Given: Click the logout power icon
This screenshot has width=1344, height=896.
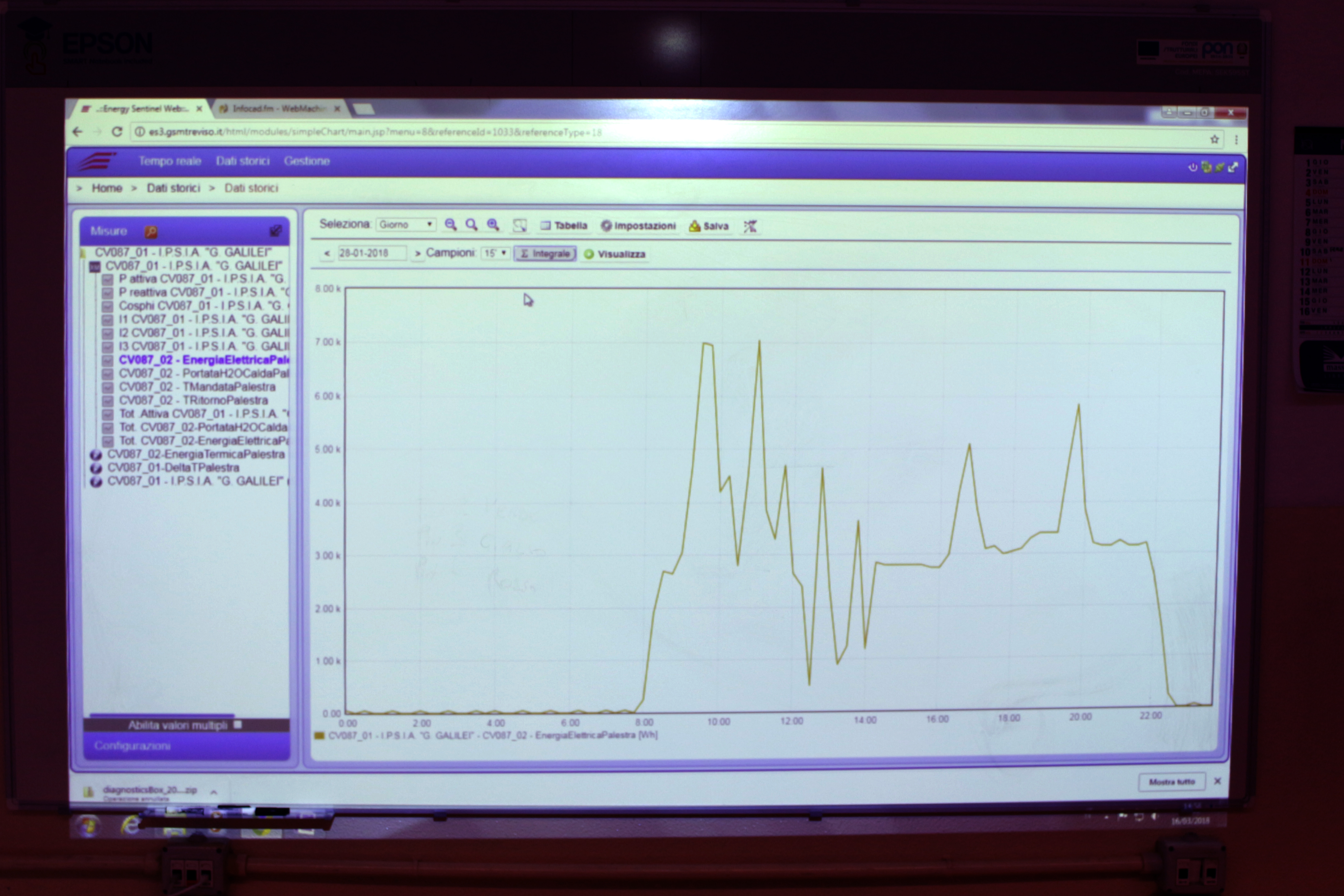Looking at the screenshot, I should pyautogui.click(x=1193, y=167).
